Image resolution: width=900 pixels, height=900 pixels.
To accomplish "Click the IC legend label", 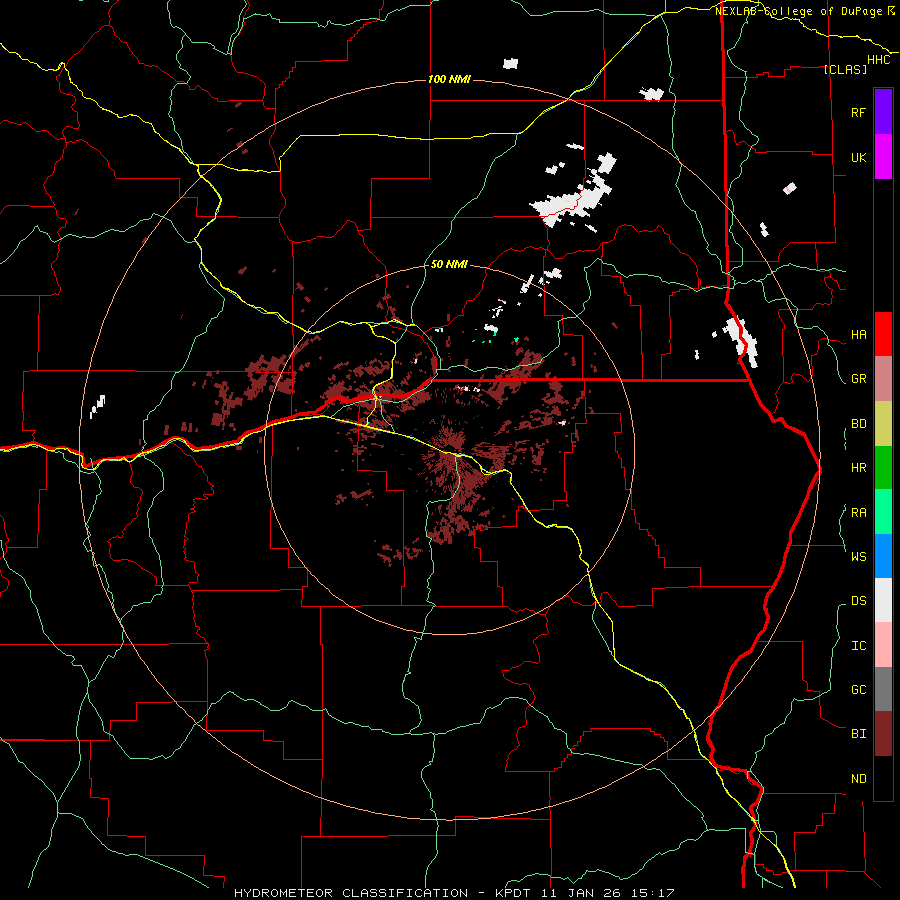I will tap(858, 646).
